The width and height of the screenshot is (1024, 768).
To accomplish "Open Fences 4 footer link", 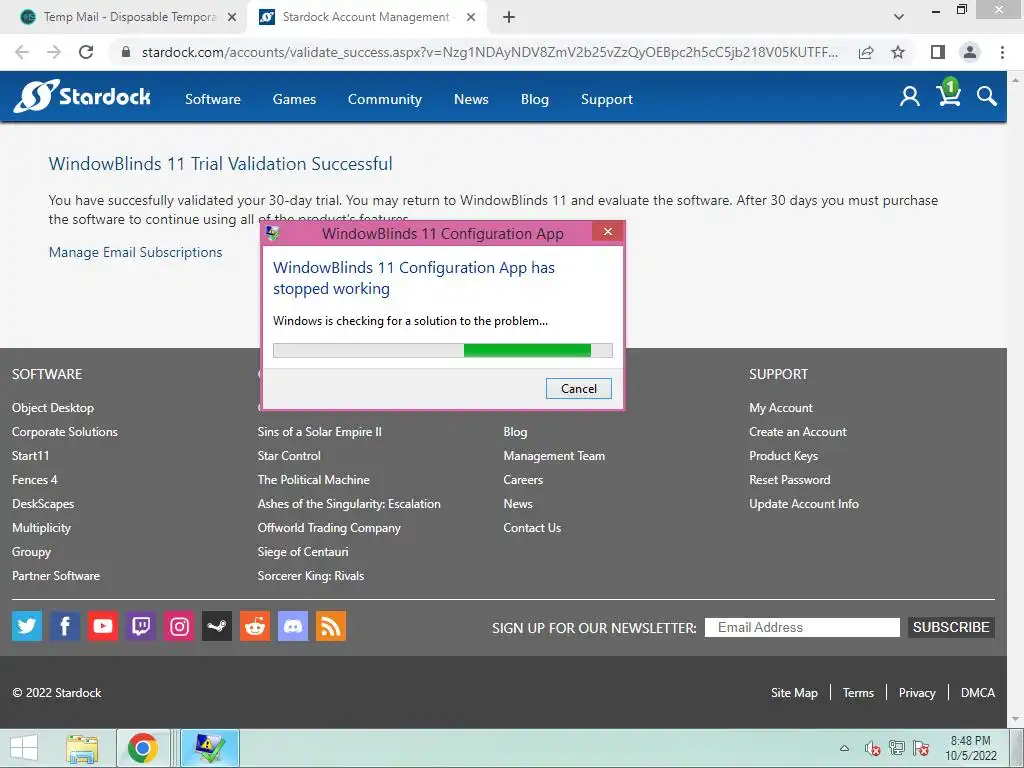I will pos(35,479).
